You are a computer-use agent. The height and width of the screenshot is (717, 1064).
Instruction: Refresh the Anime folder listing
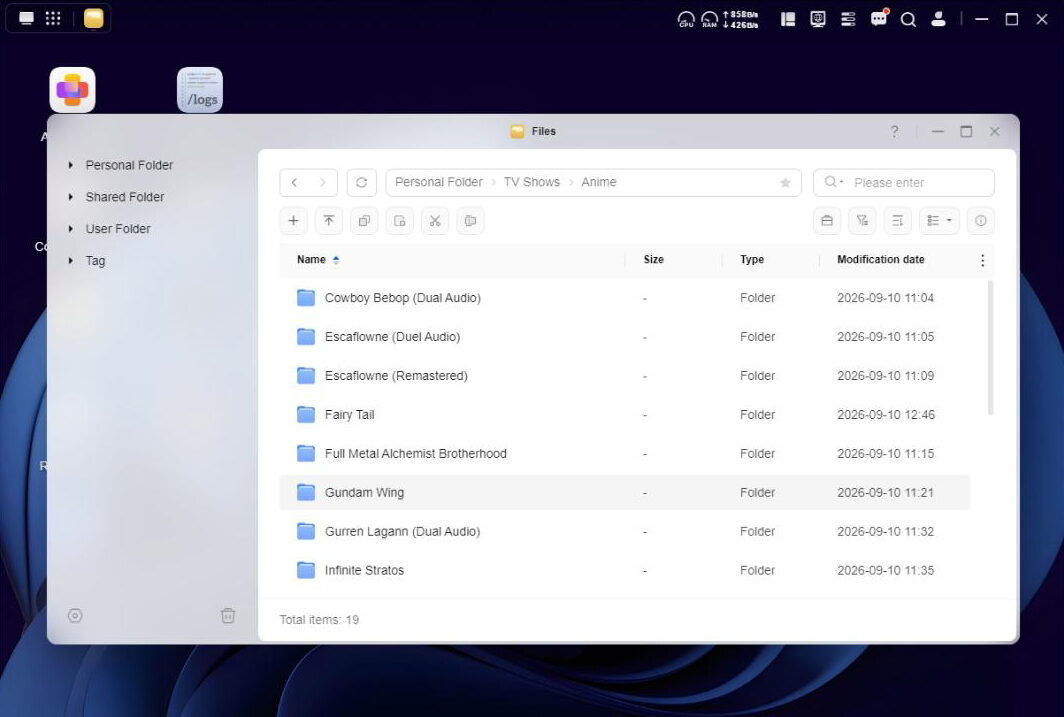point(362,182)
